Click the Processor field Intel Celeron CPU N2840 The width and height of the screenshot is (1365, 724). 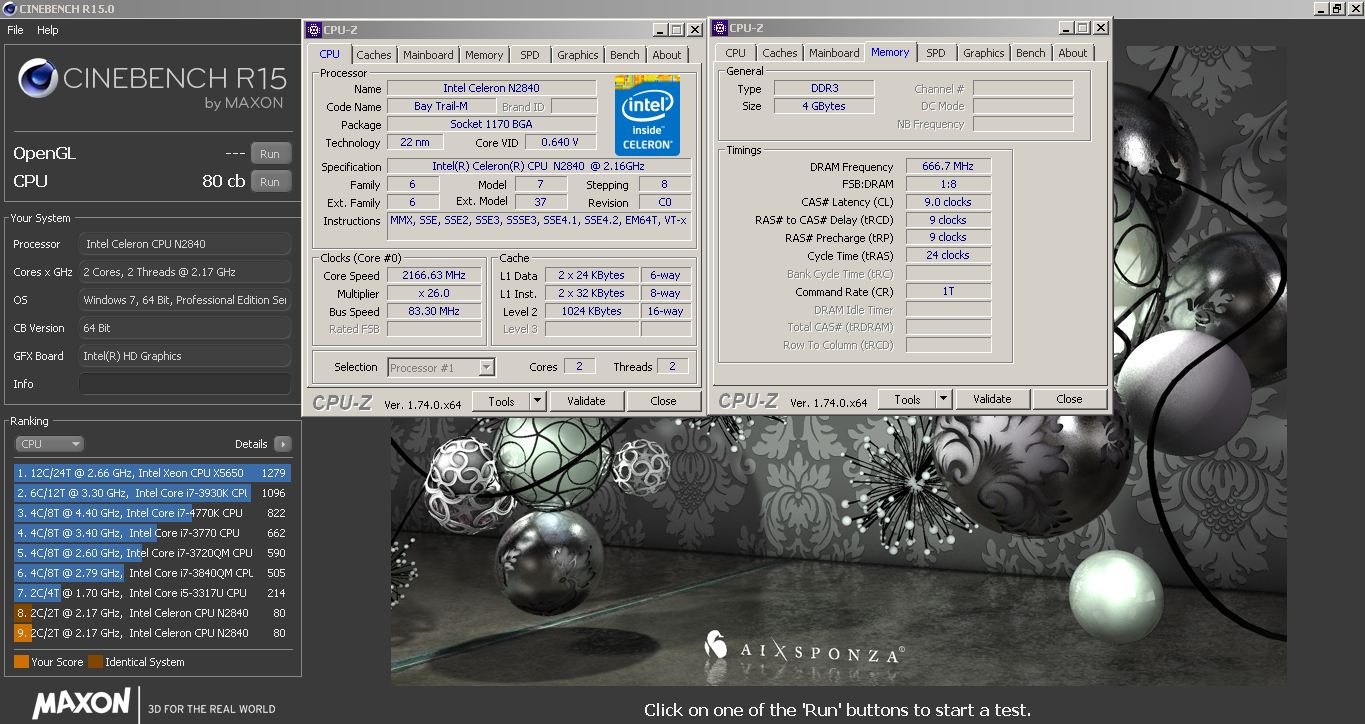185,244
